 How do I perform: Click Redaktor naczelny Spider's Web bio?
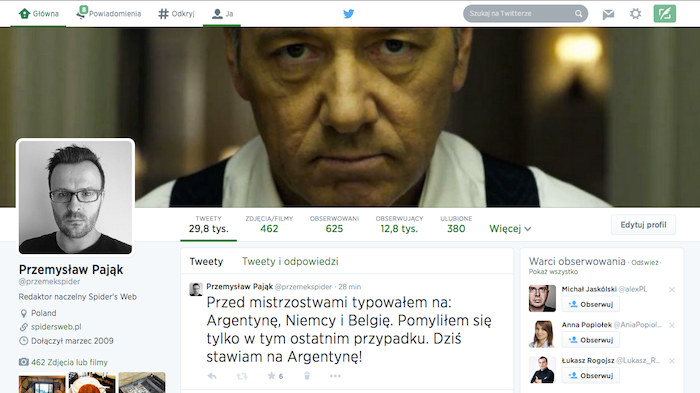coord(78,297)
